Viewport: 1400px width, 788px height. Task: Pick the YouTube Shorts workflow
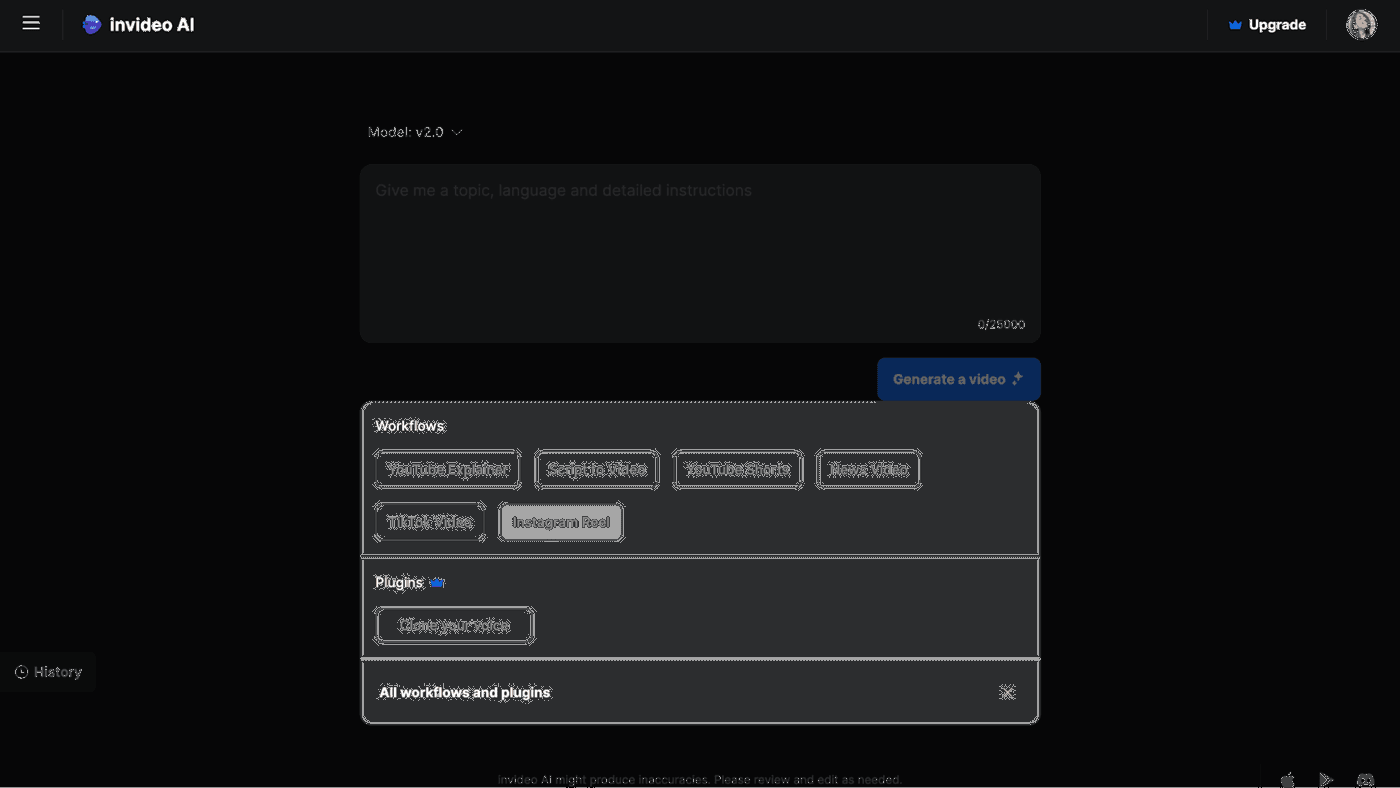[737, 469]
